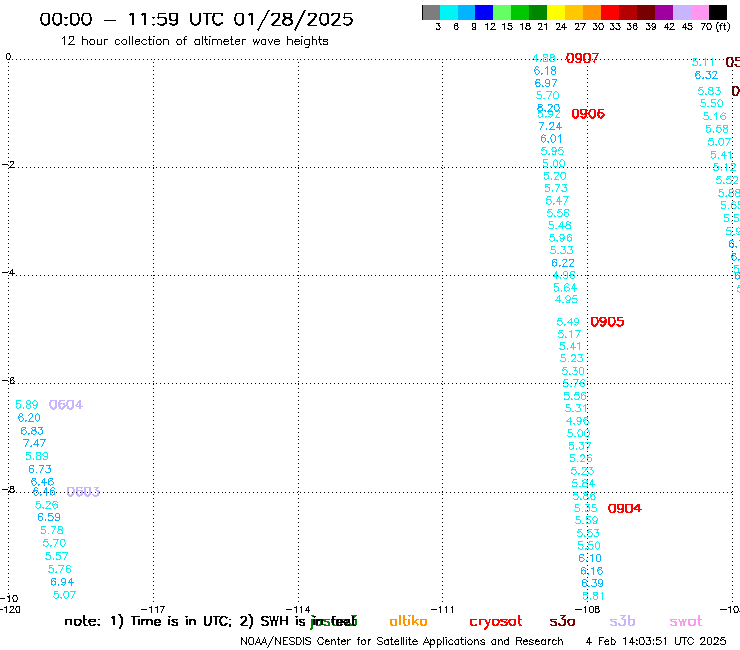The image size is (740, 650).
Task: Click the value 5.49 beside 0905
Action: pos(568,322)
